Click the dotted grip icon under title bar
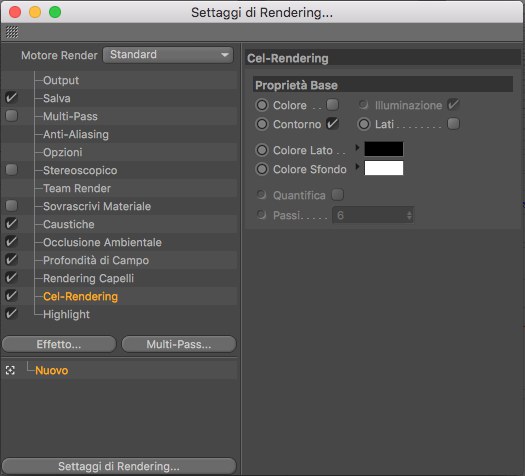 [x=12, y=32]
